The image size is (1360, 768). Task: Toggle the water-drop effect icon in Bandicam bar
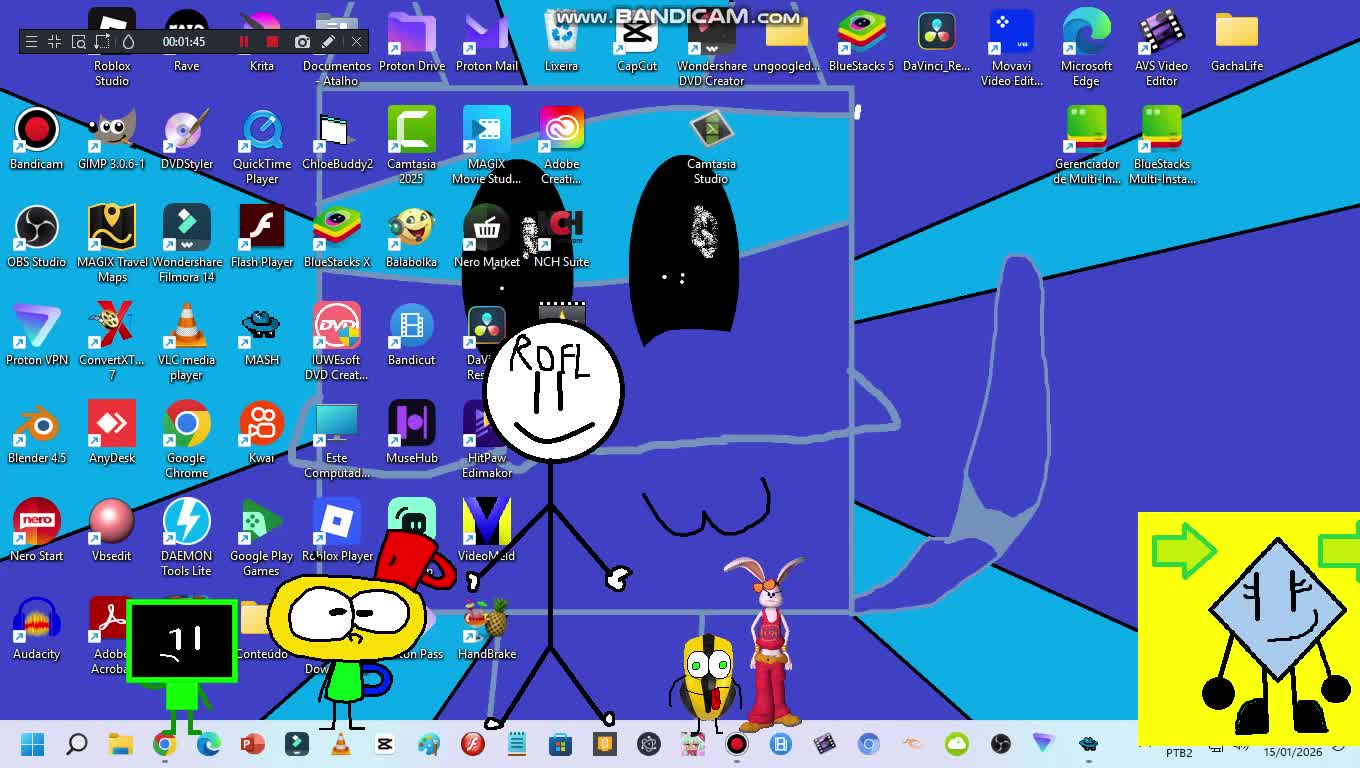pyautogui.click(x=128, y=41)
